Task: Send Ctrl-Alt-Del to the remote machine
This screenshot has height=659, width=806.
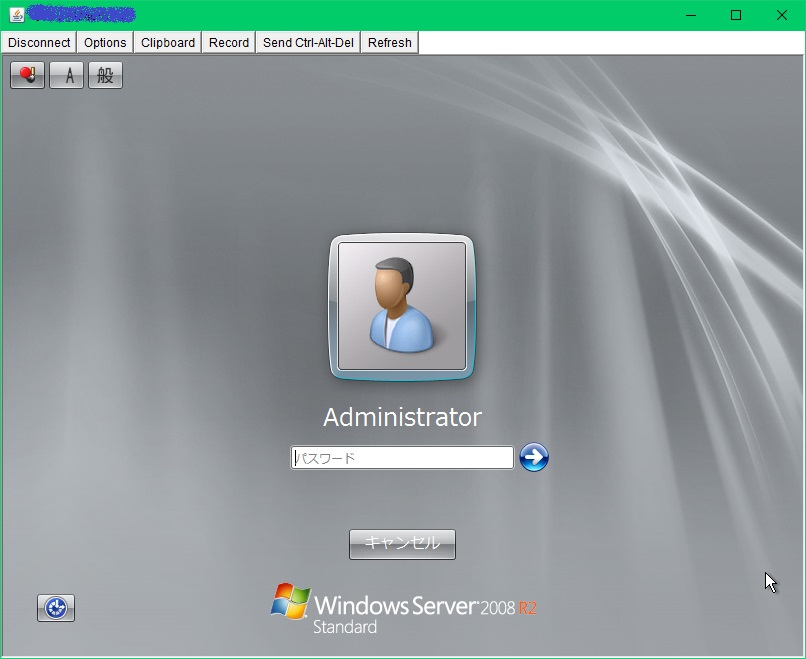Action: [308, 42]
